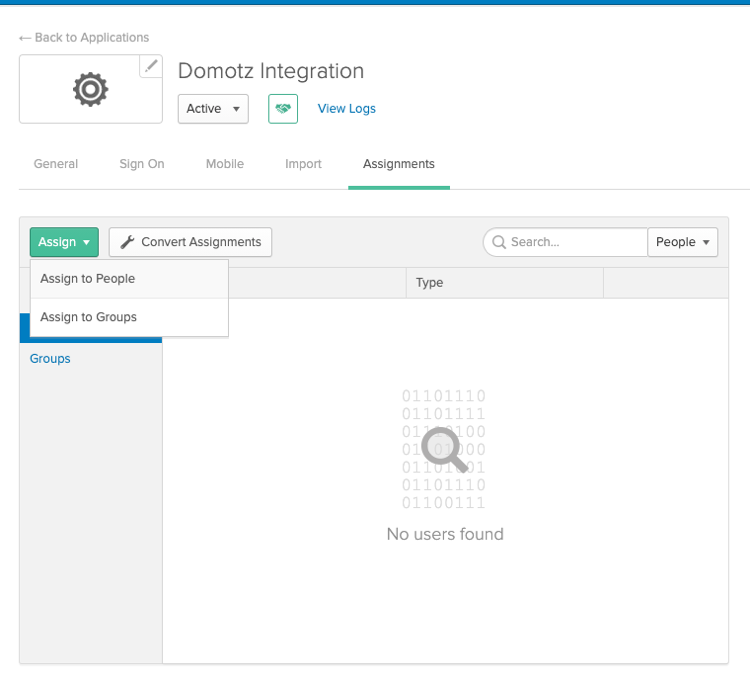Select Groups in the sidebar

(x=50, y=359)
